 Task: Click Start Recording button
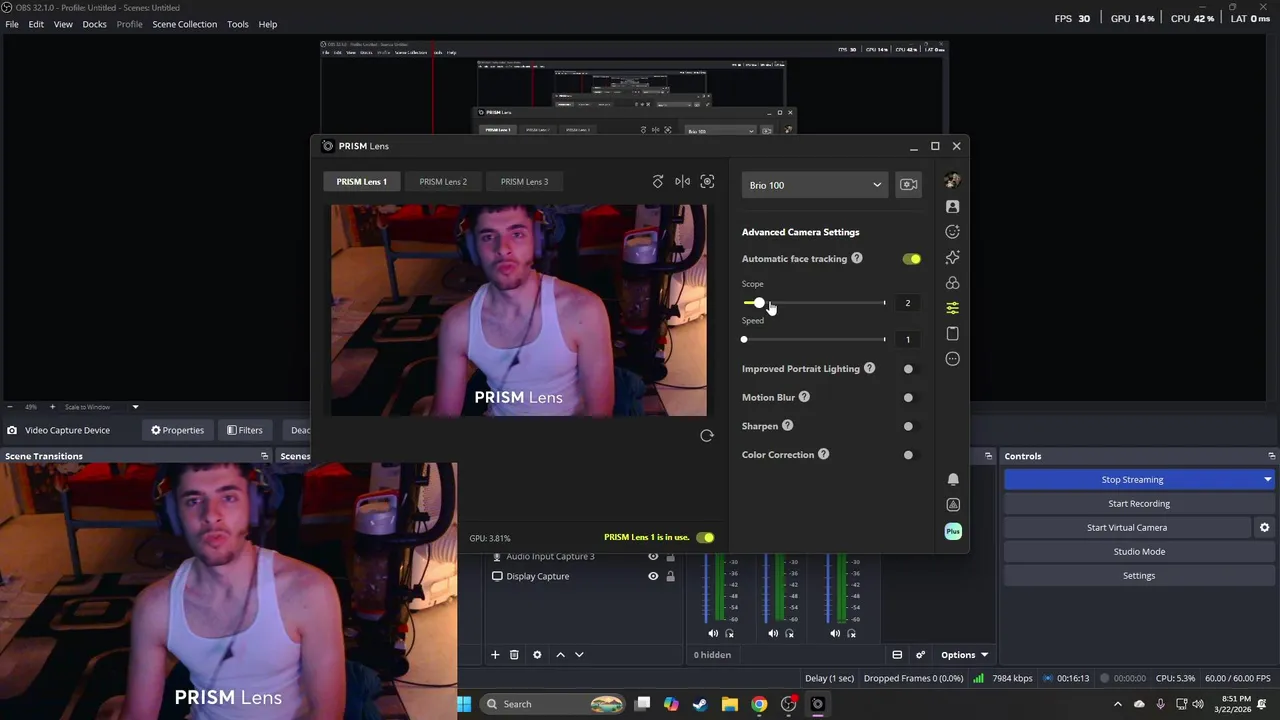coord(1139,504)
